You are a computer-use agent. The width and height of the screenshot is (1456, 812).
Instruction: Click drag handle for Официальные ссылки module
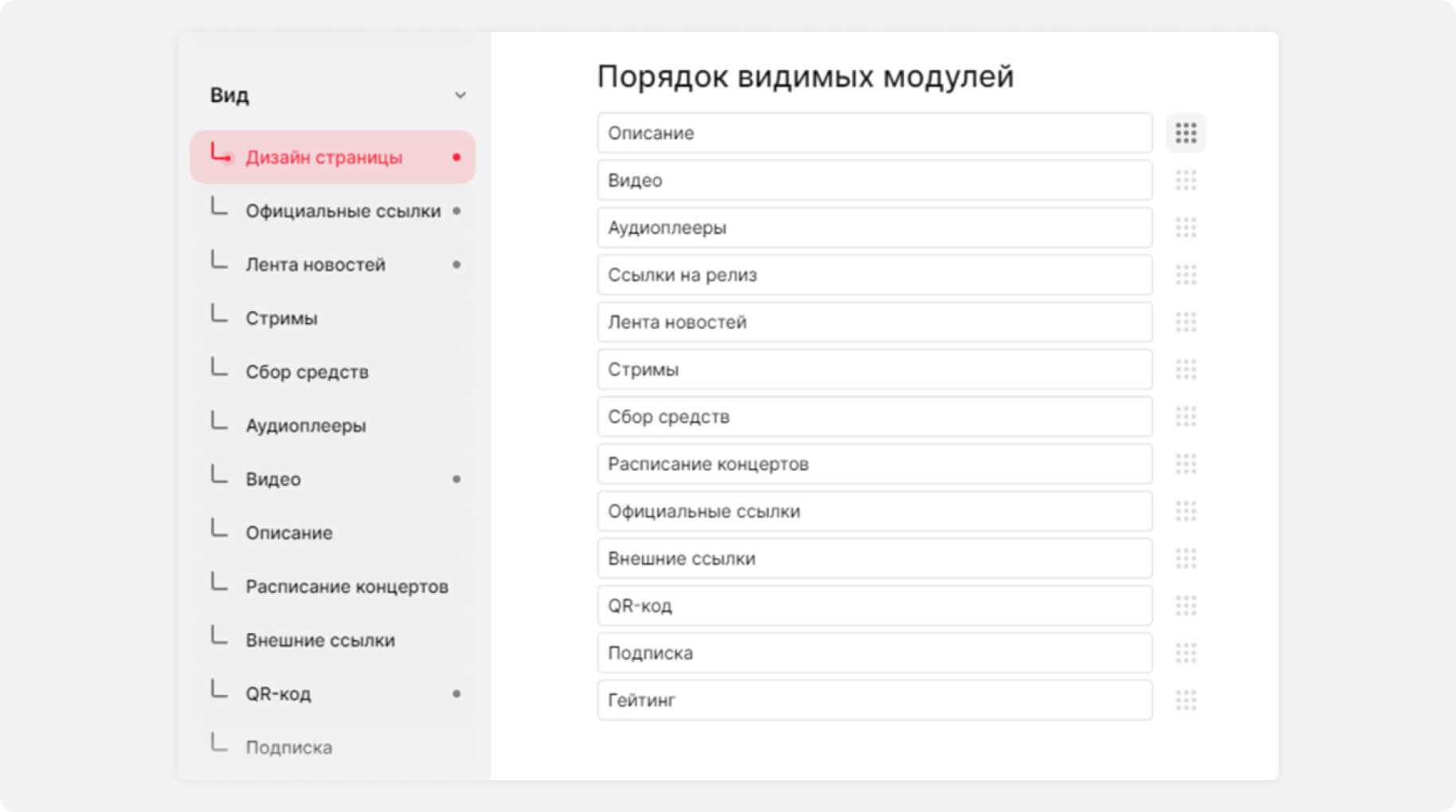point(1185,511)
